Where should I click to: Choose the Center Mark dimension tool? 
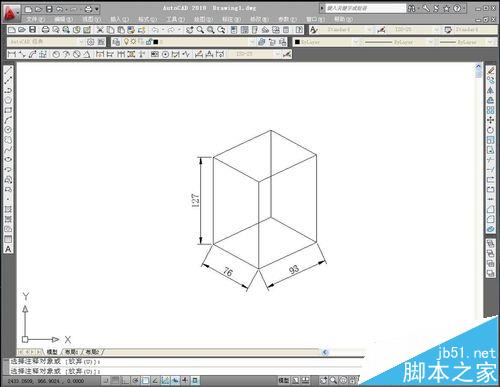coord(165,54)
